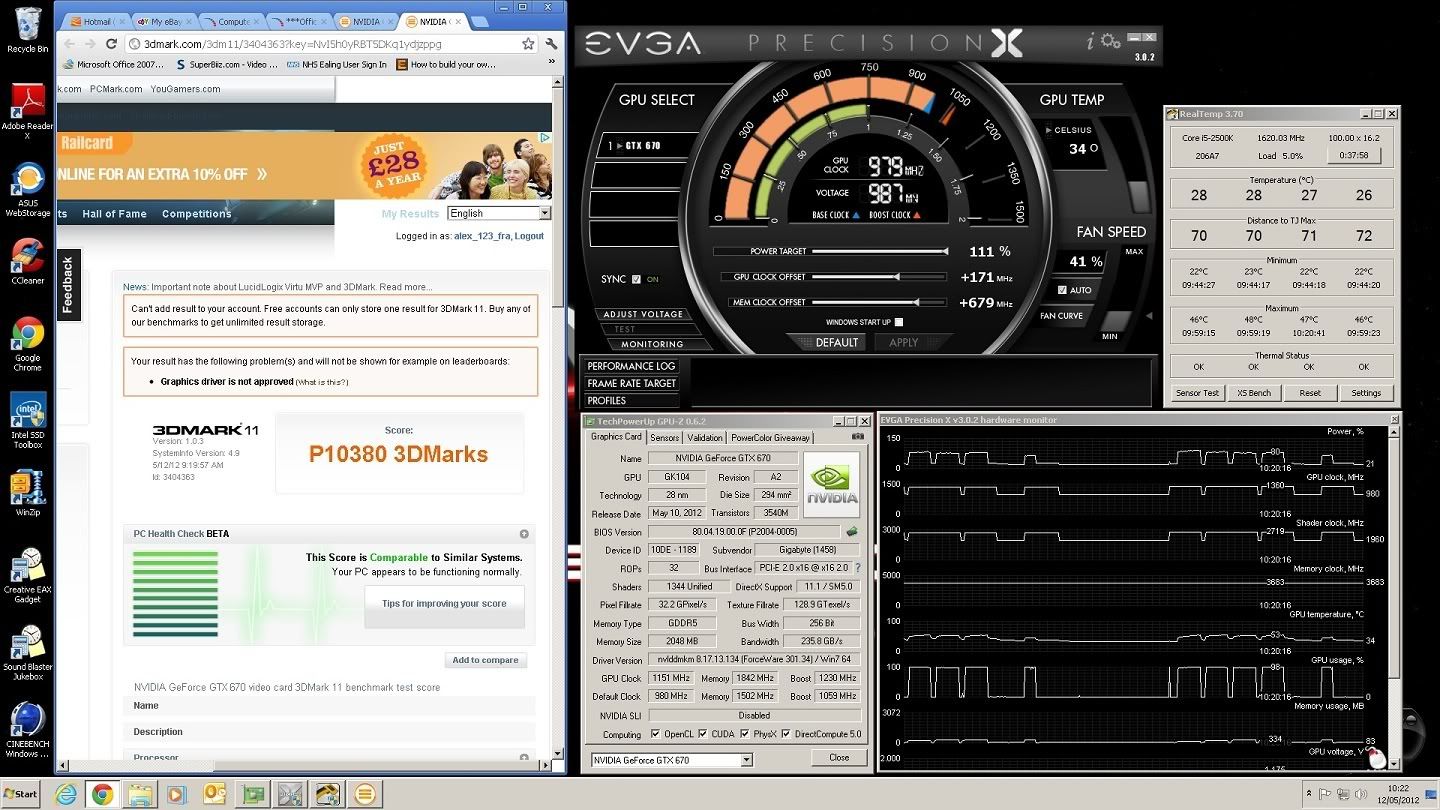Click FAN CURVE button in Precision X
This screenshot has height=810, width=1440.
1061,316
